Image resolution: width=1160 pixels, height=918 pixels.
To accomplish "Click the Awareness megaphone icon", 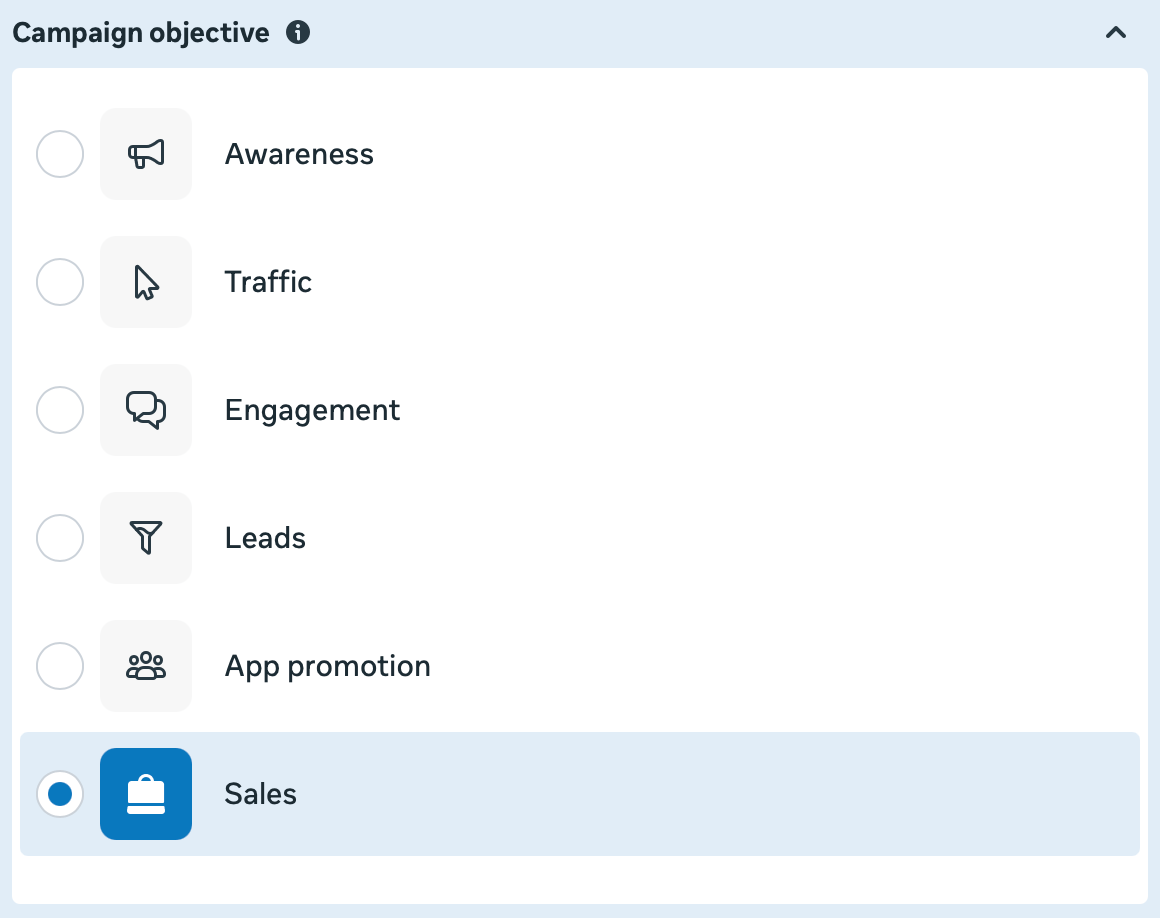I will pos(146,154).
